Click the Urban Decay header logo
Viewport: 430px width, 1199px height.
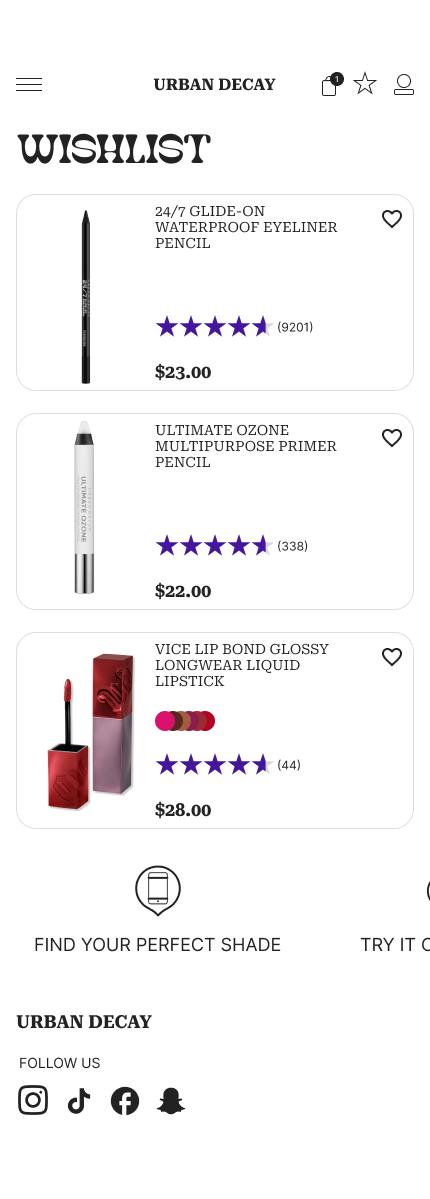(214, 85)
